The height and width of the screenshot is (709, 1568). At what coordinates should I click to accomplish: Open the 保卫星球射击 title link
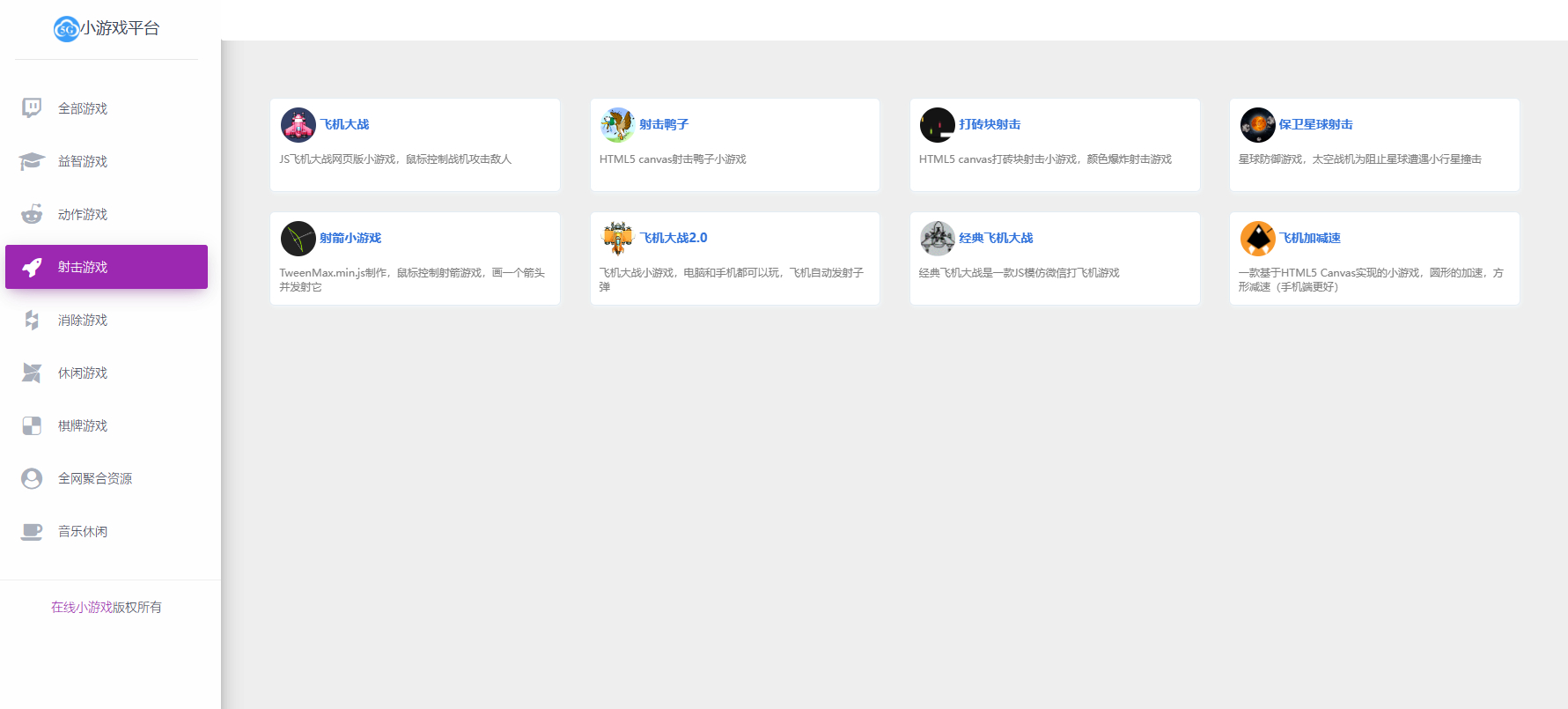(1316, 124)
